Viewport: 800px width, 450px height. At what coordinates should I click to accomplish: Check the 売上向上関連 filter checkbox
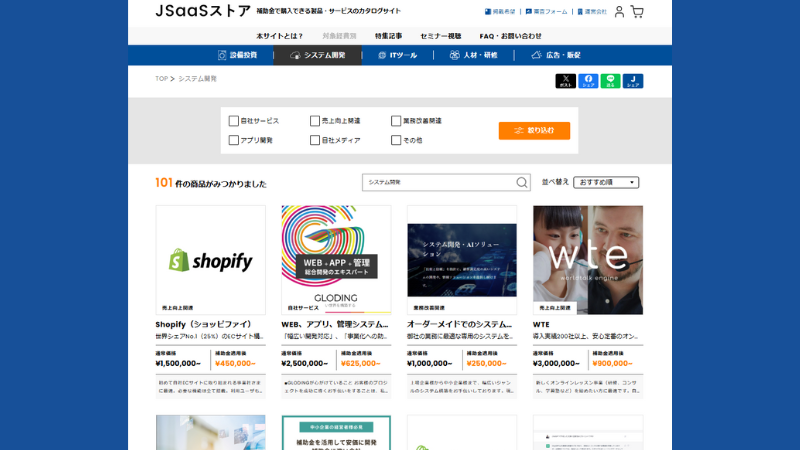(x=314, y=121)
